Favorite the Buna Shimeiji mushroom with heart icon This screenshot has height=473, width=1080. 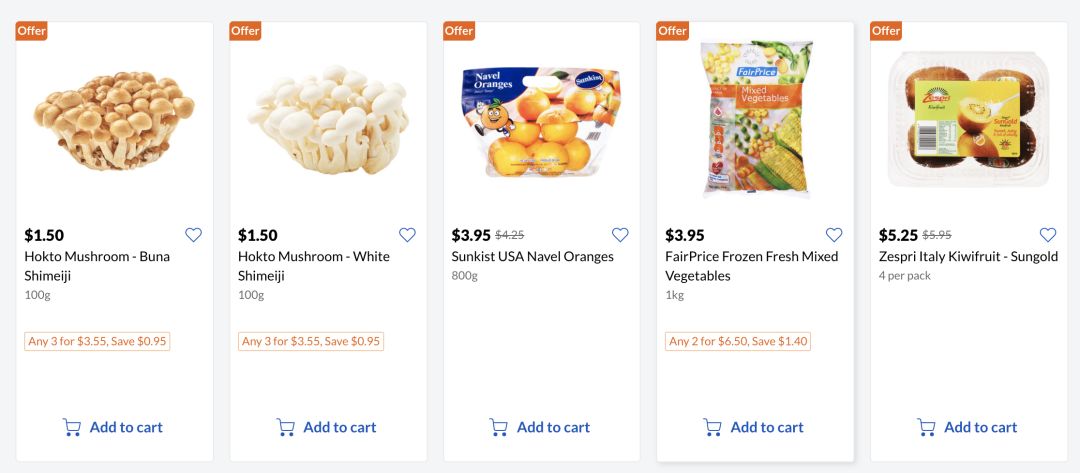coord(193,235)
